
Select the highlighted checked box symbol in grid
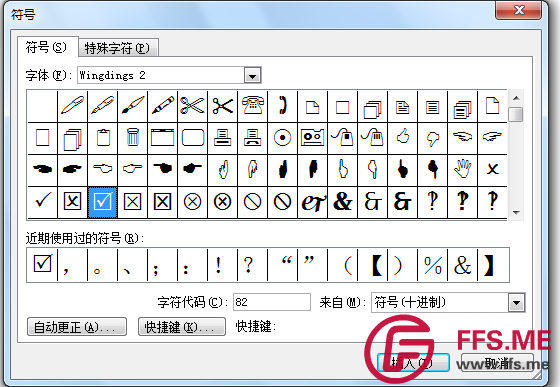click(102, 202)
